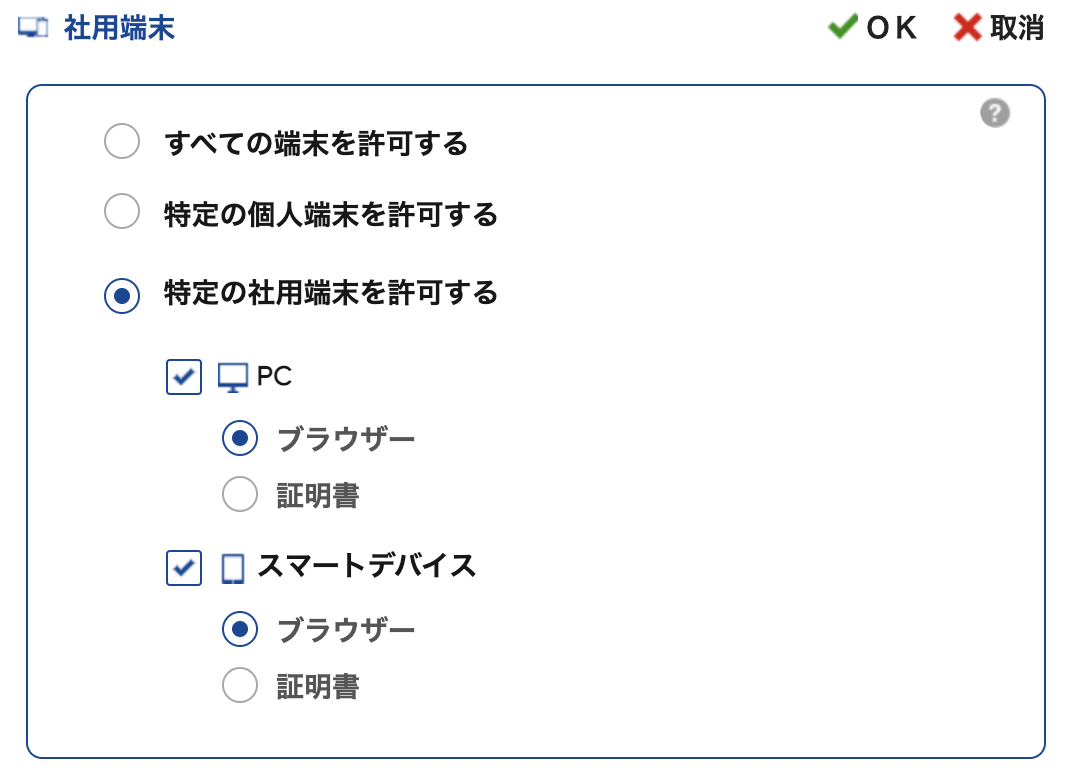Click the red X cancel icon
The width and height of the screenshot is (1066, 774).
pos(967,28)
